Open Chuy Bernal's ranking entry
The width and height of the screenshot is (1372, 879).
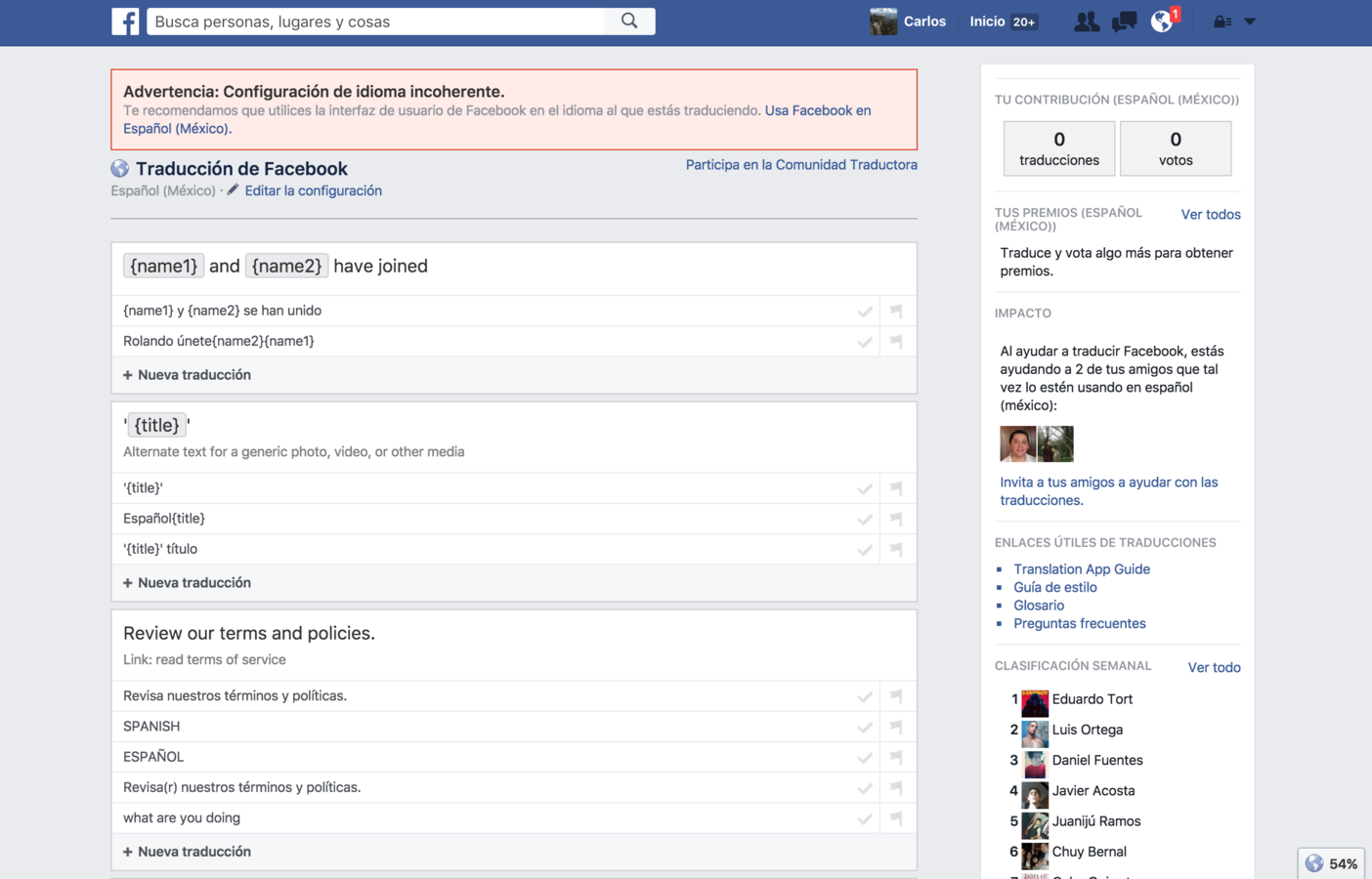(1089, 852)
